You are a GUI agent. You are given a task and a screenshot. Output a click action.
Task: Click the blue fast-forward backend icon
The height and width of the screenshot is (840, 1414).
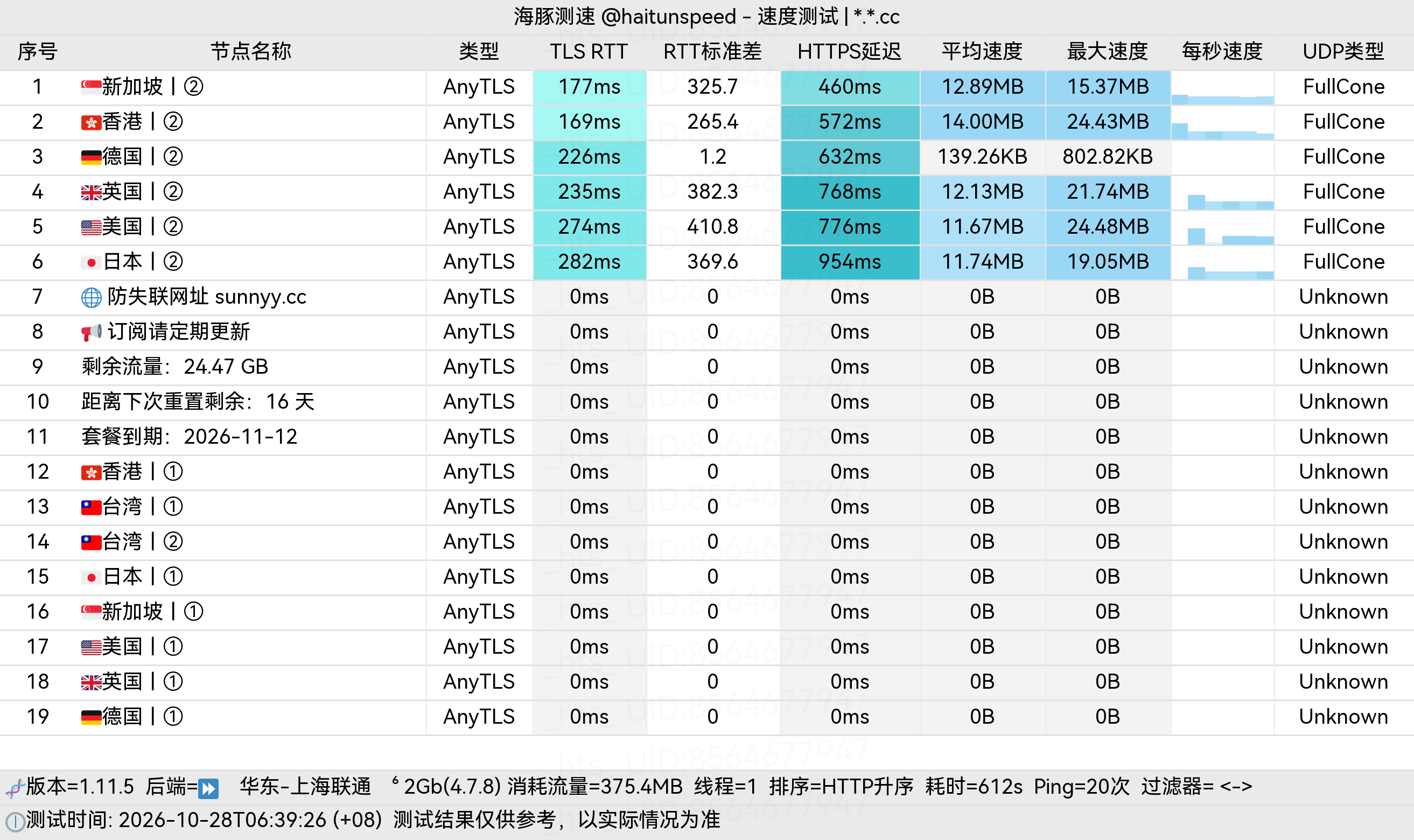pos(208,788)
